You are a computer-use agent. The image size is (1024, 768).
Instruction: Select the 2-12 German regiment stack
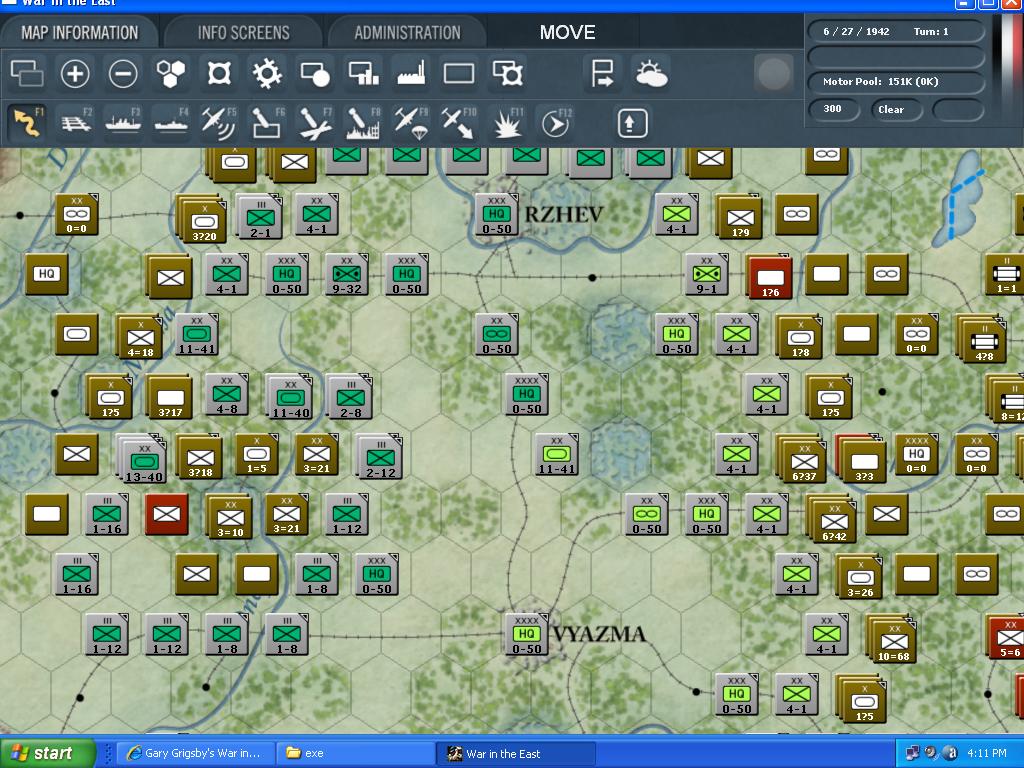(380, 456)
